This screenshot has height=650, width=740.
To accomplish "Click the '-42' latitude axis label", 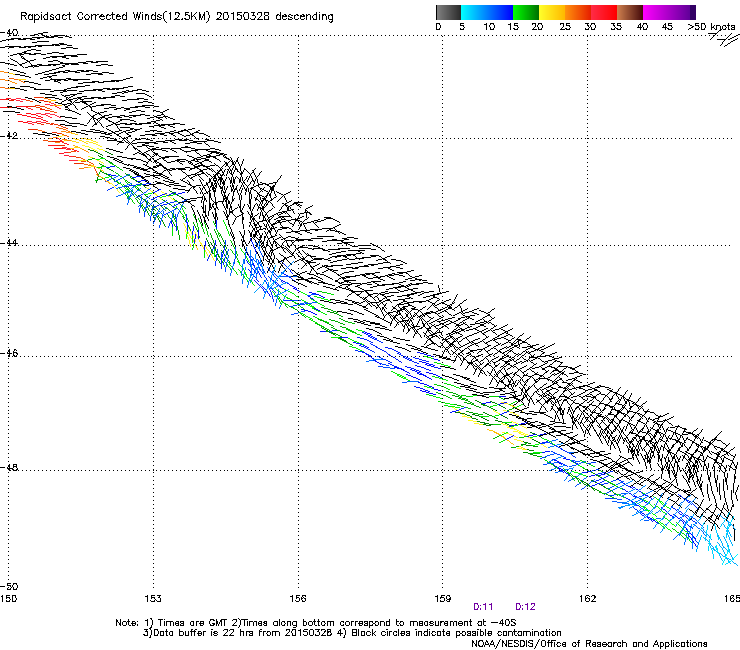I will (9, 136).
